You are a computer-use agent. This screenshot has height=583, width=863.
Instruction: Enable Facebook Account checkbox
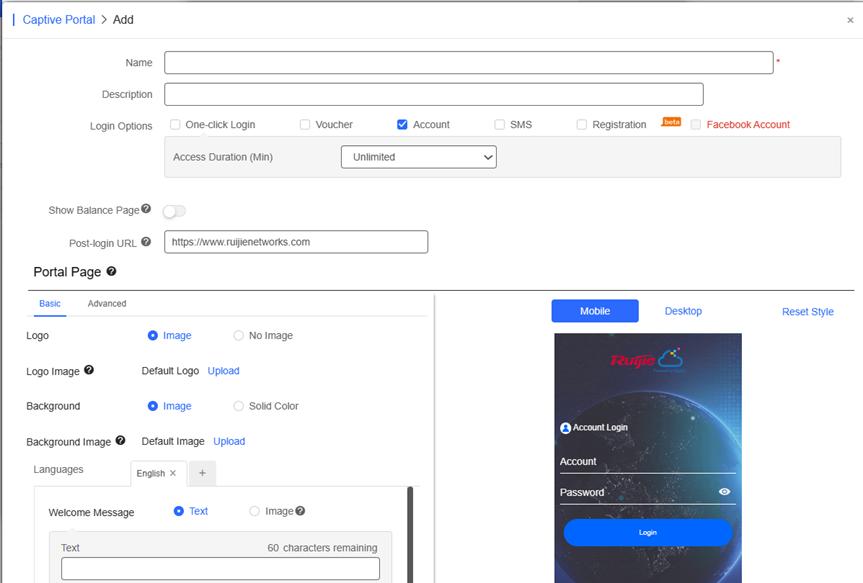click(696, 124)
